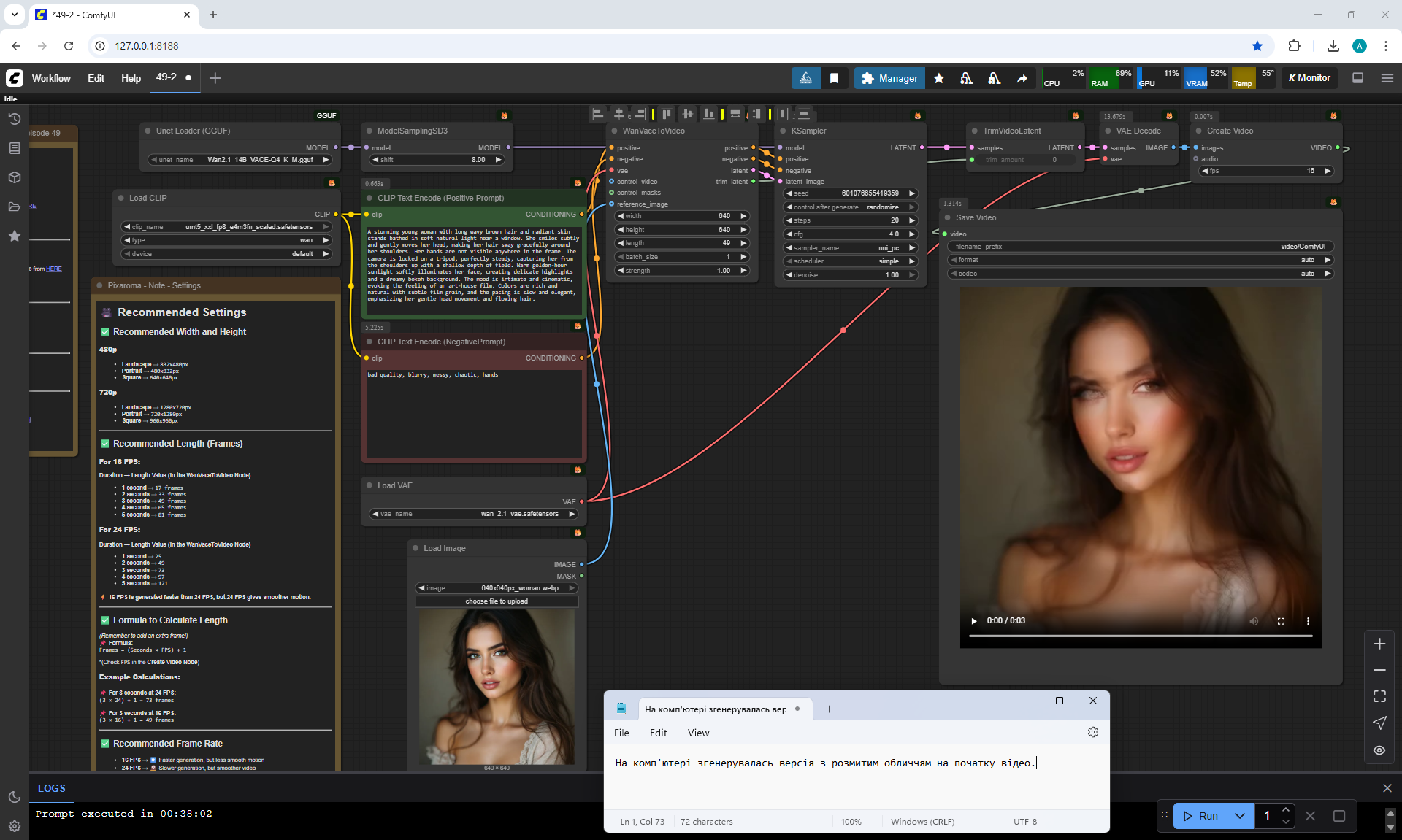The height and width of the screenshot is (840, 1402).
Task: Click the video progress seek bar
Action: click(1139, 636)
